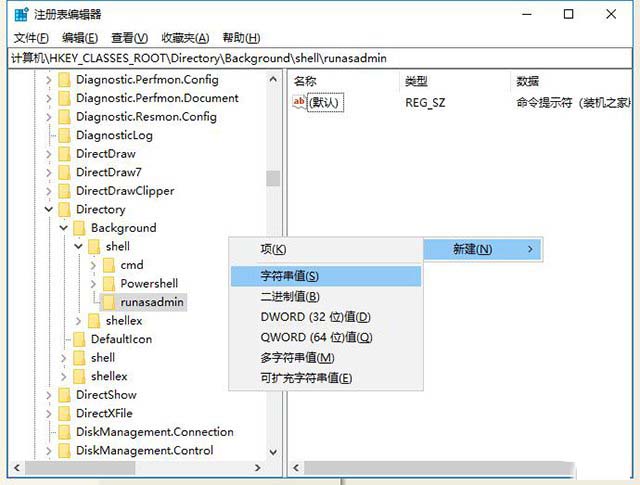This screenshot has width=640, height=485.
Task: Click the 'ab' string value icon for (默认)
Action: [x=299, y=102]
